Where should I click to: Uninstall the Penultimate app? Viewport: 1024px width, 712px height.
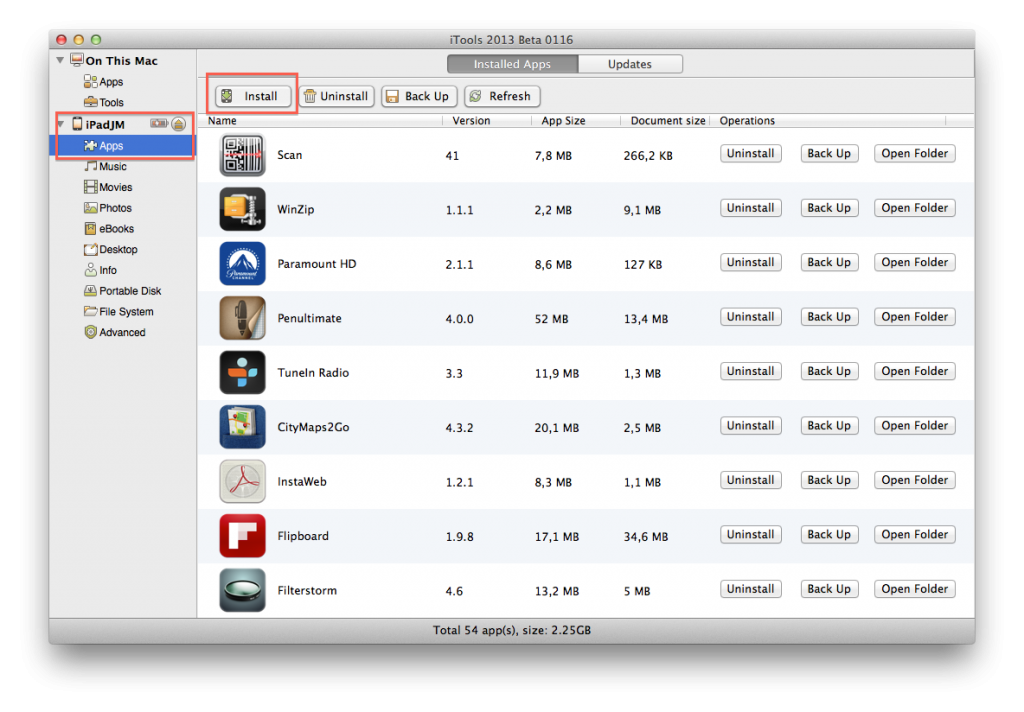(751, 317)
